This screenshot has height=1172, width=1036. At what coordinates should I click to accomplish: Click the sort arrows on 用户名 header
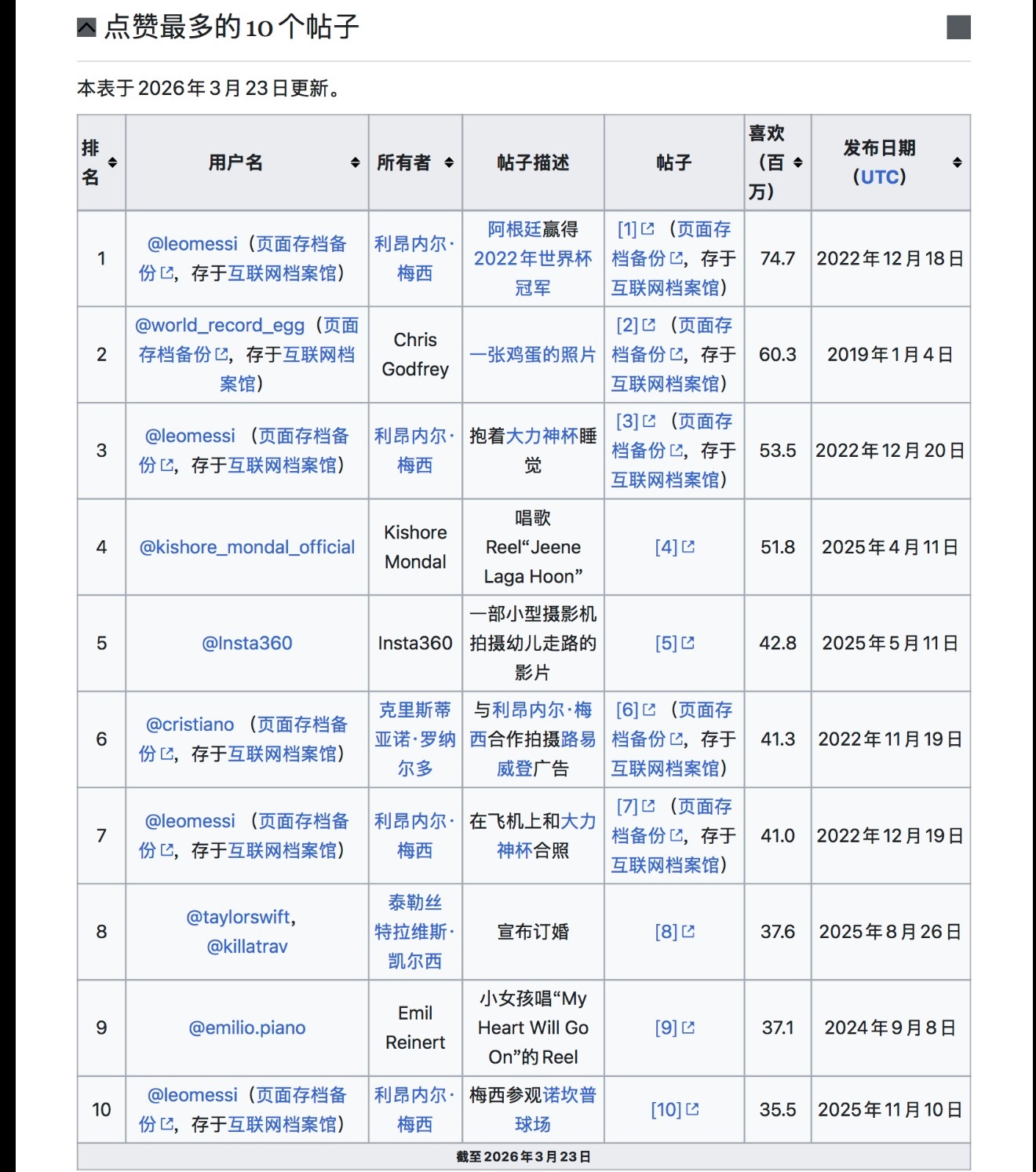(x=356, y=162)
